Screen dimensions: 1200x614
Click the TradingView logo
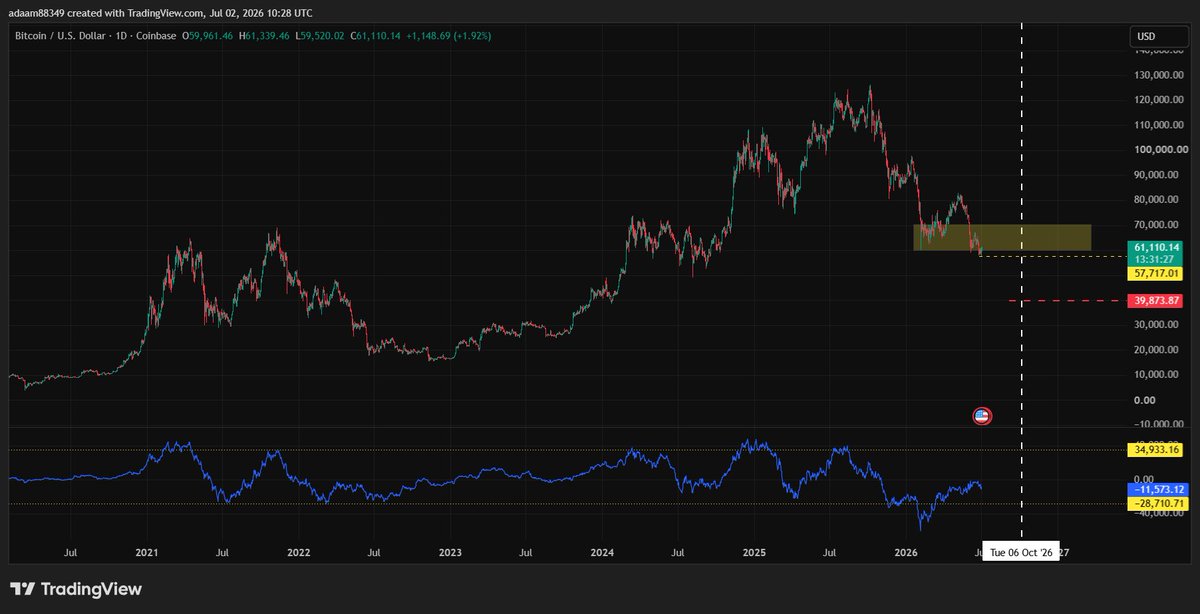pos(76,590)
